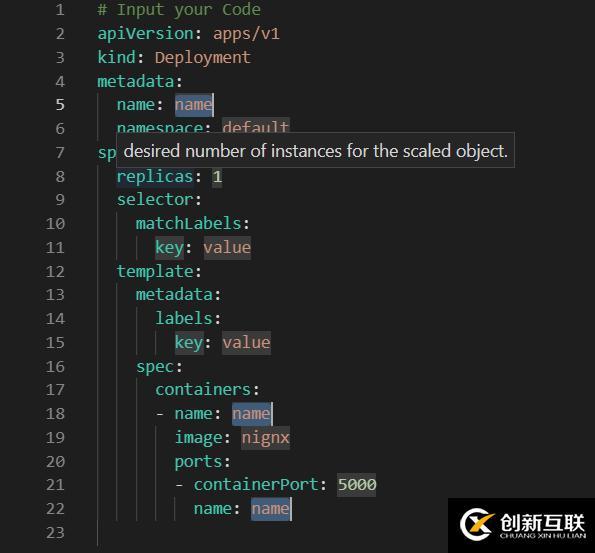Click the replicas value '1'
The height and width of the screenshot is (553, 595).
(217, 177)
